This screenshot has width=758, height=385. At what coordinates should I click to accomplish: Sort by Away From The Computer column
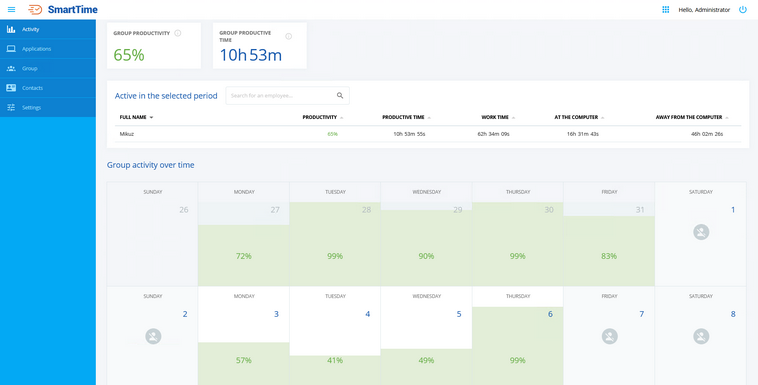point(692,118)
